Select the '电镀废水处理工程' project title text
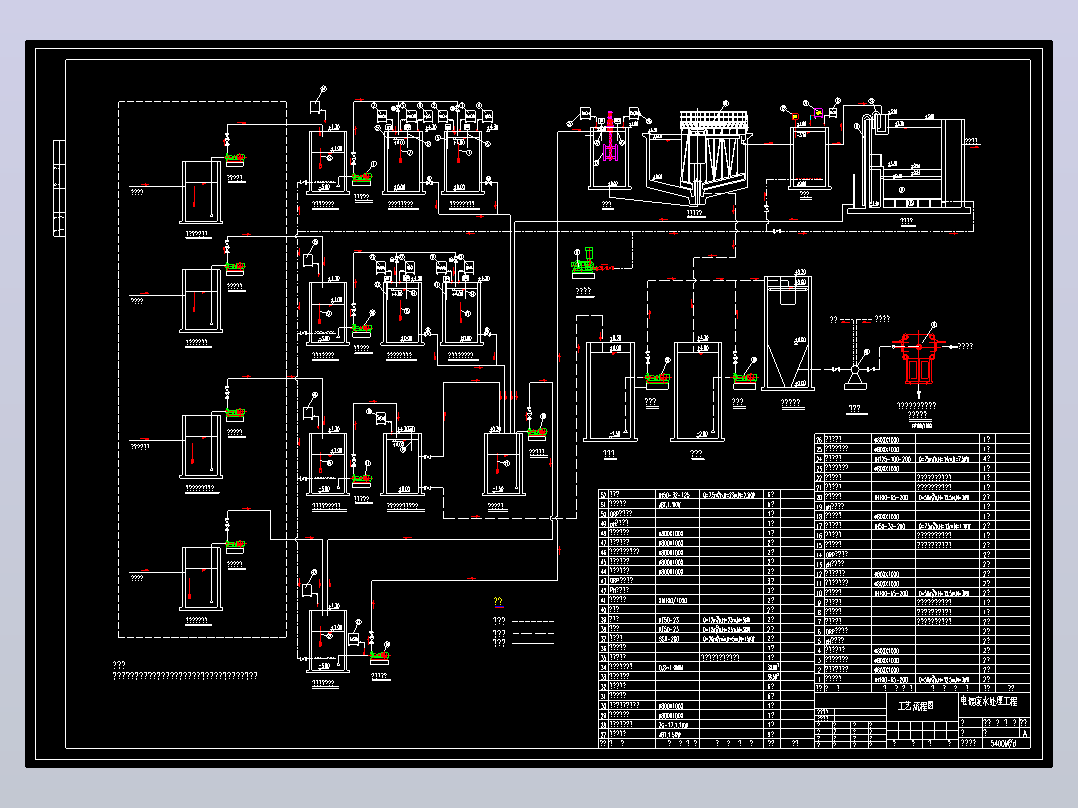1078x808 pixels. click(x=989, y=701)
